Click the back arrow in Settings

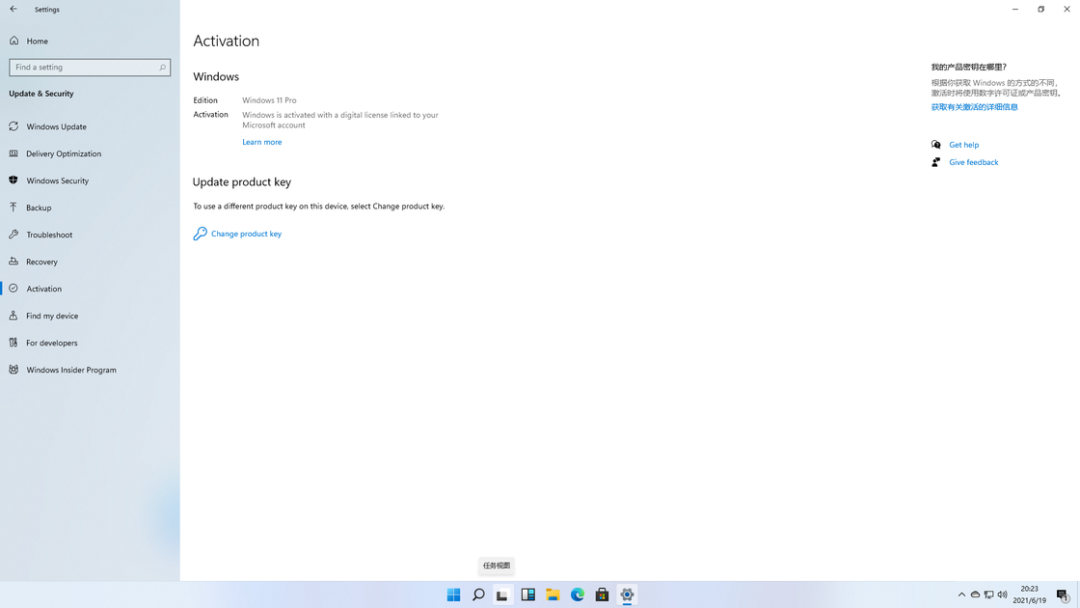pos(13,9)
